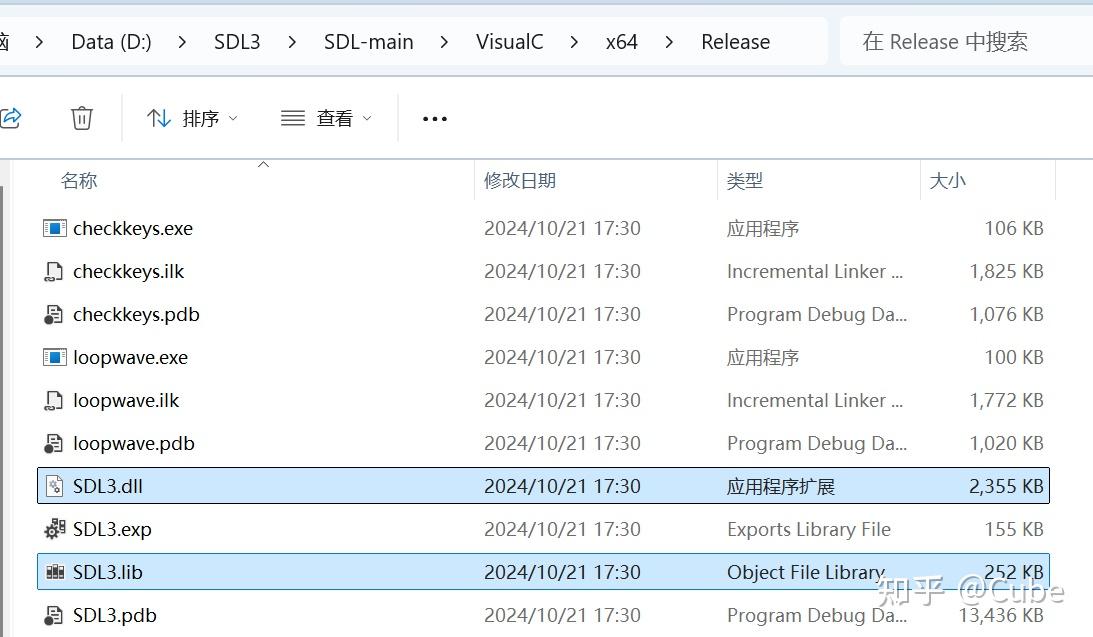Viewport: 1093px width, 637px height.
Task: Go to SDL-main folder in breadcrumb
Action: (x=368, y=42)
